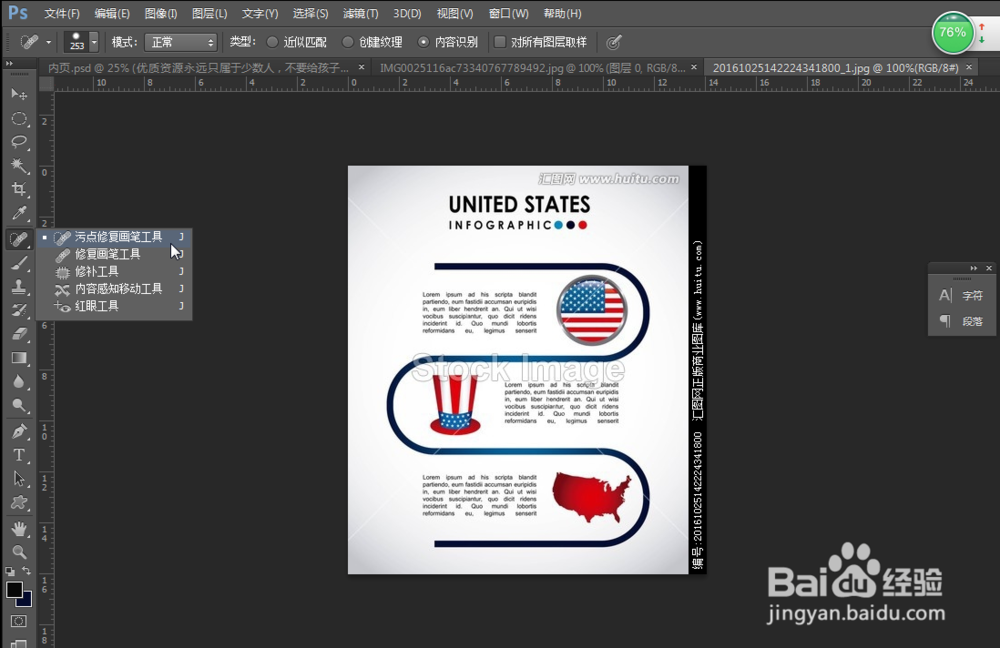Choose 修复画笔工具 from flyout

(114, 254)
